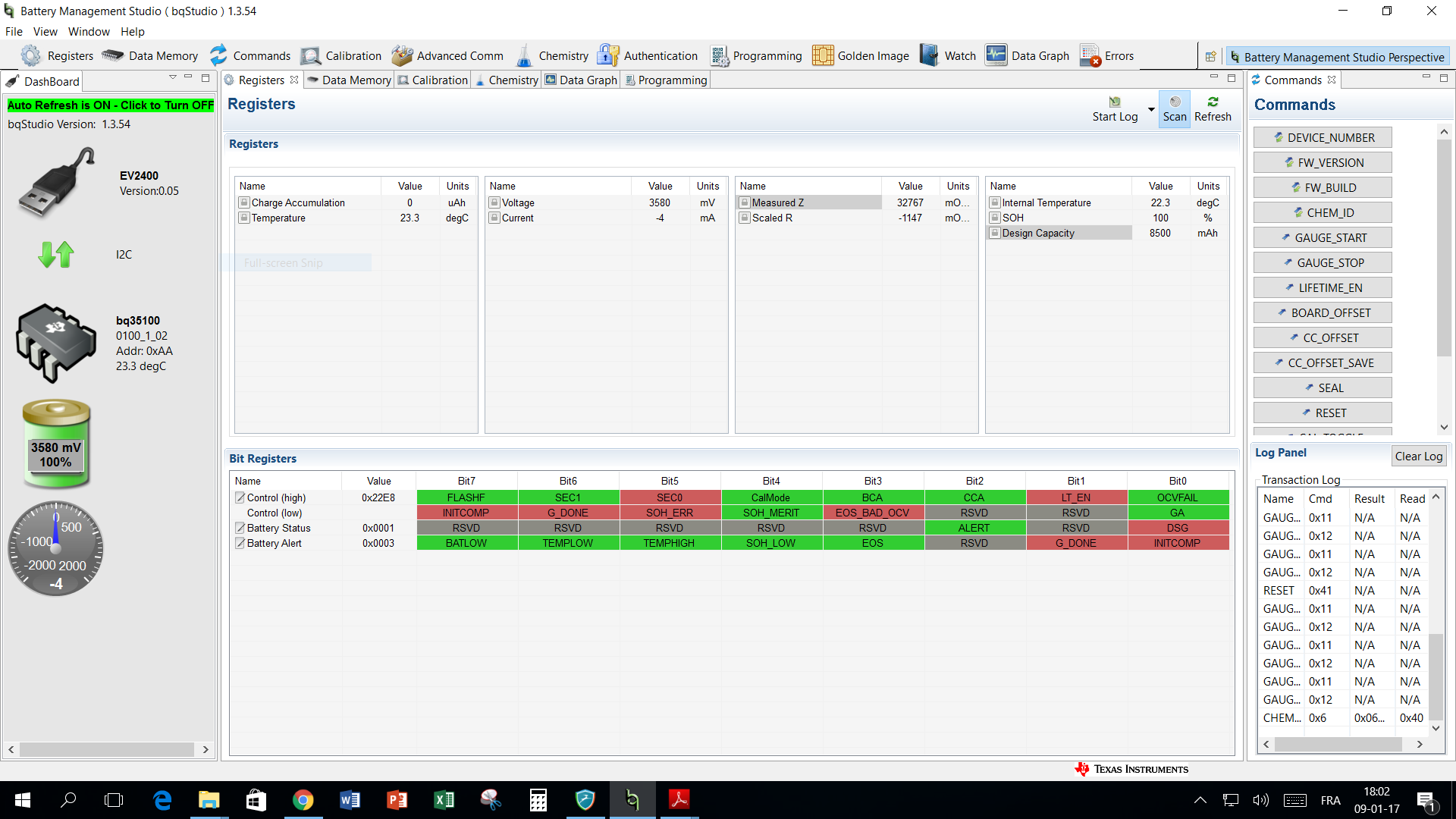Open the Window menu
The image size is (1456, 819).
(x=89, y=32)
